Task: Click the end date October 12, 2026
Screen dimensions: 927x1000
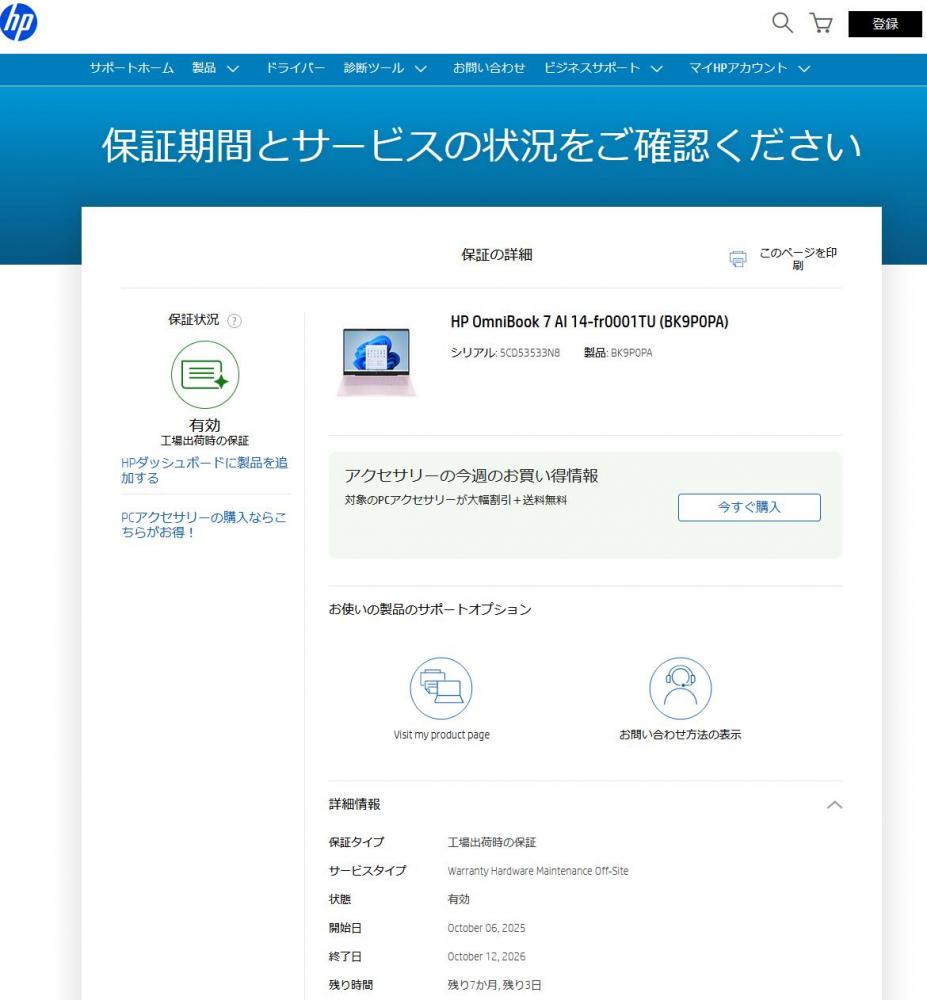Action: tap(486, 957)
